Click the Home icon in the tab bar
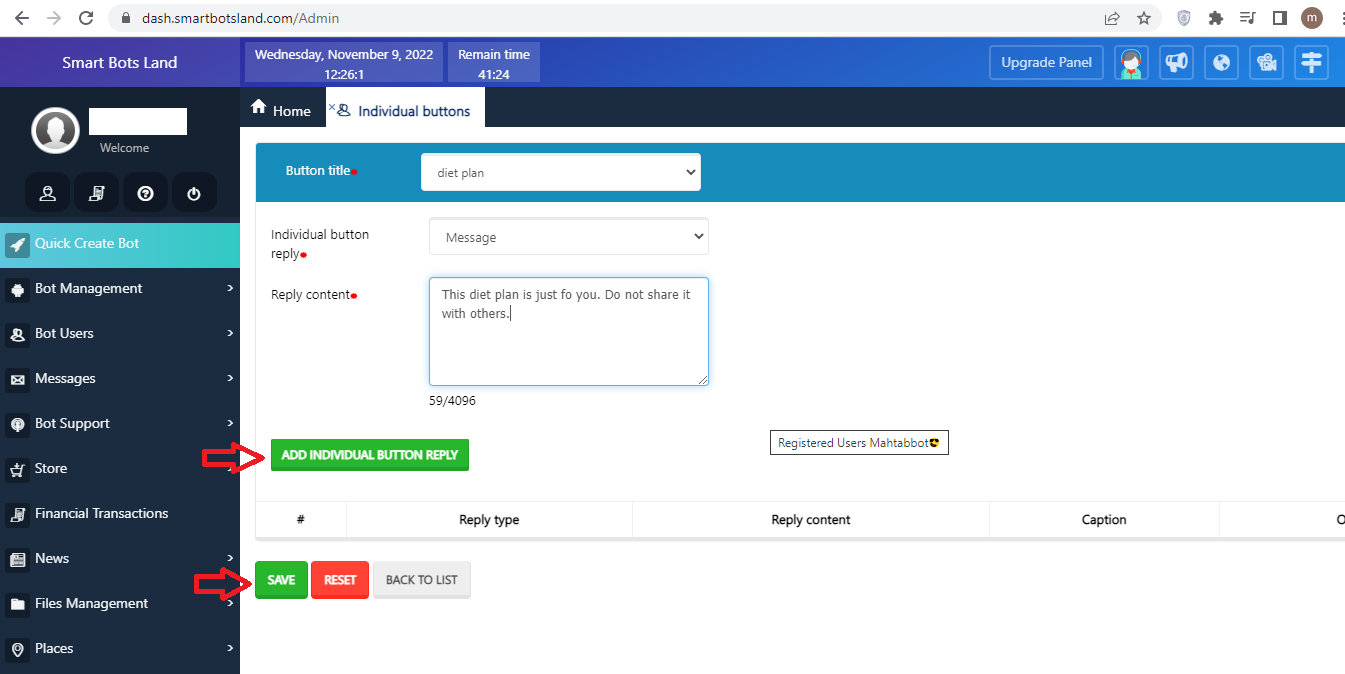The image size is (1345, 674). 259,107
